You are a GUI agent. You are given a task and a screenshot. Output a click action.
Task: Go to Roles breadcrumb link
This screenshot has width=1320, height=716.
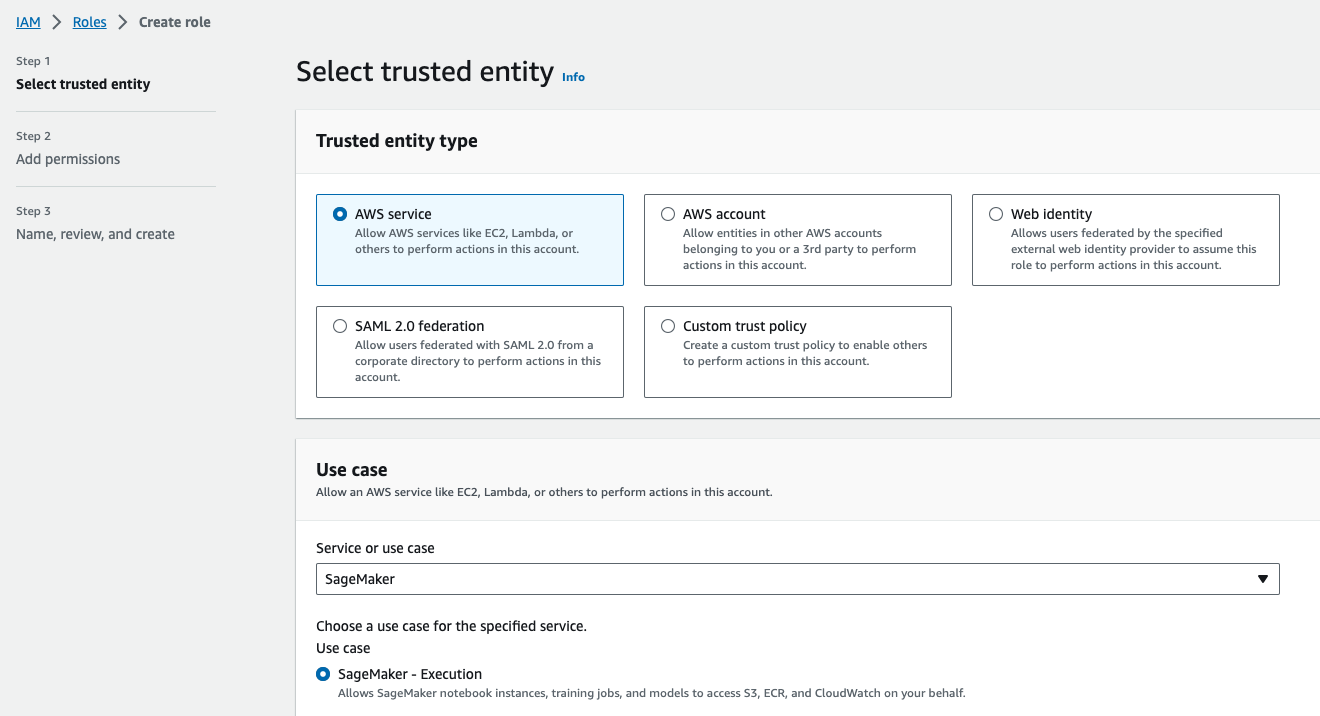pyautogui.click(x=90, y=22)
